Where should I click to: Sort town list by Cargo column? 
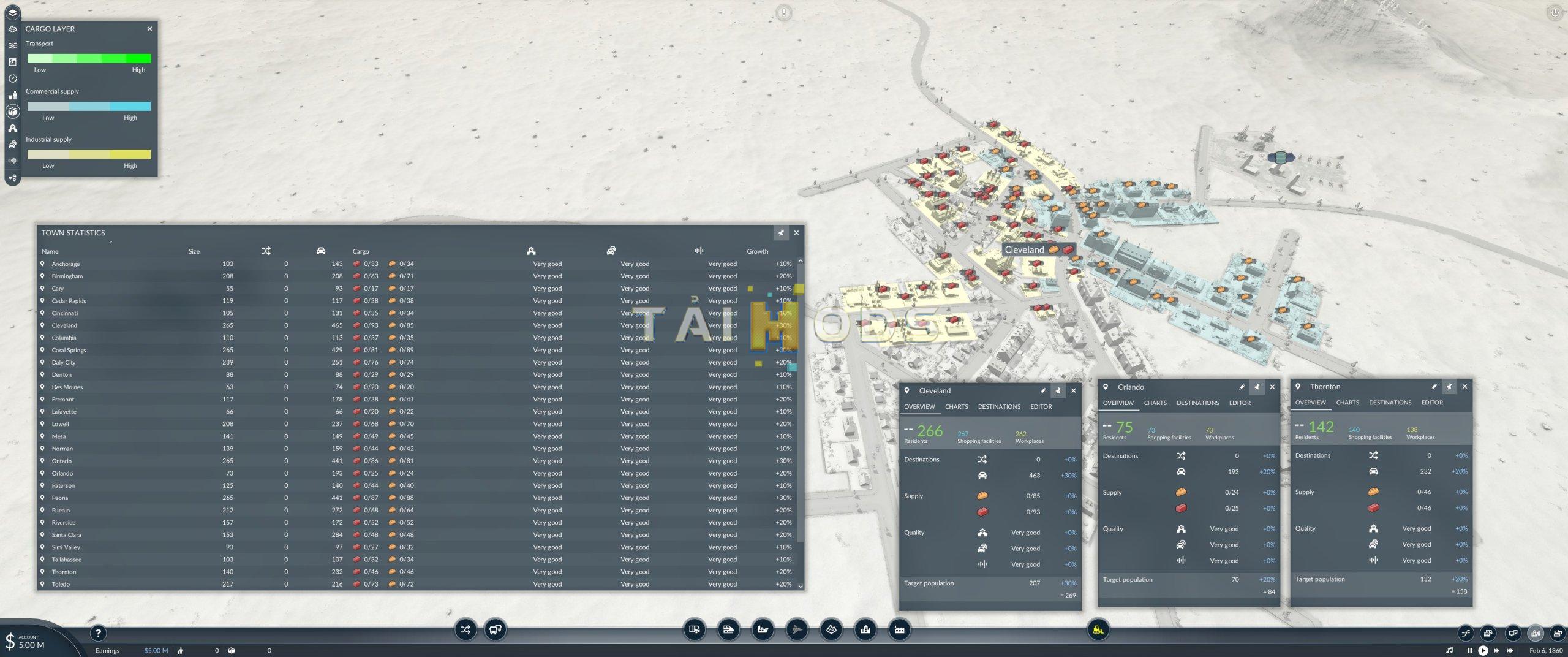[x=361, y=251]
